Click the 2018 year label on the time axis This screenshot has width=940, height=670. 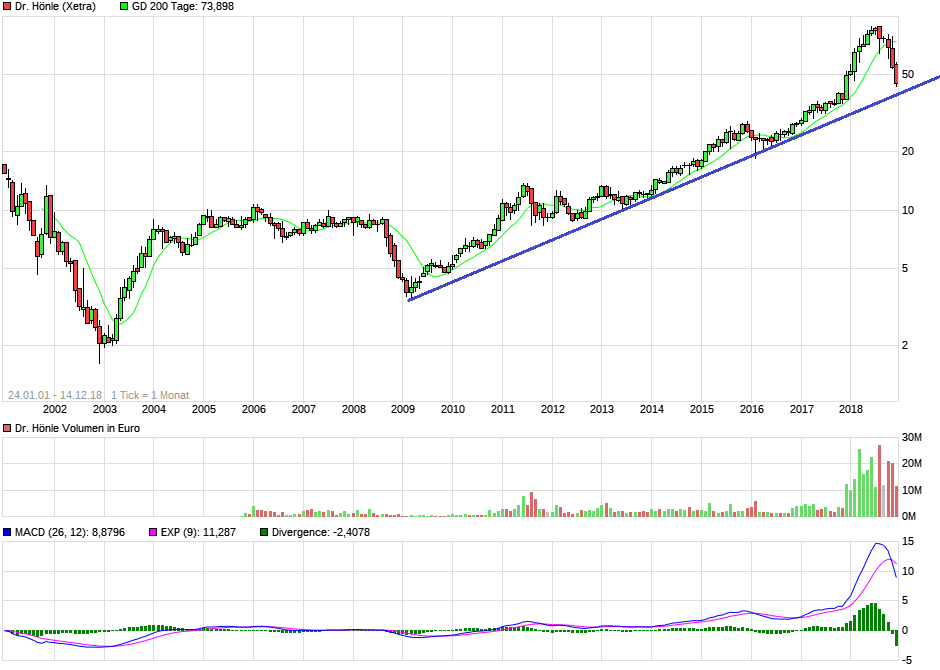(851, 409)
